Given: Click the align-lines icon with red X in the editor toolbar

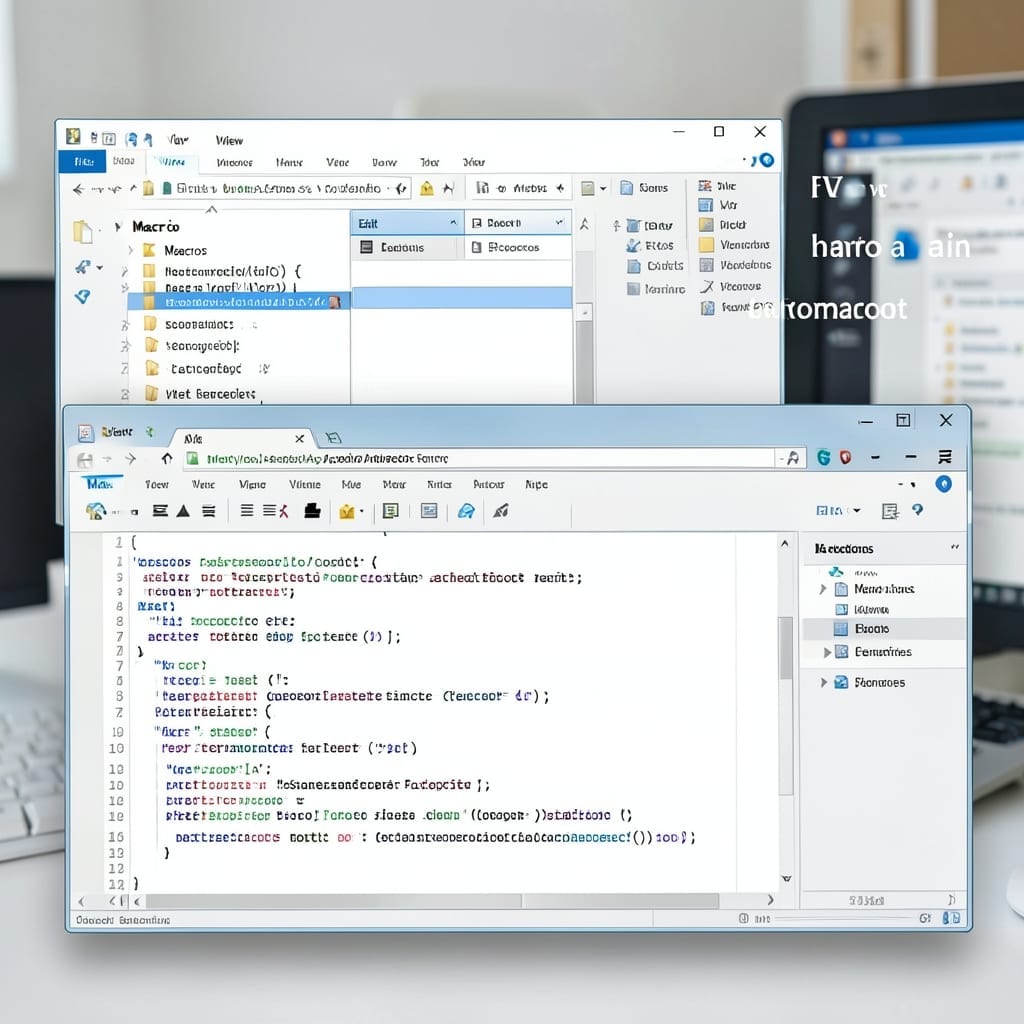Looking at the screenshot, I should click(275, 511).
